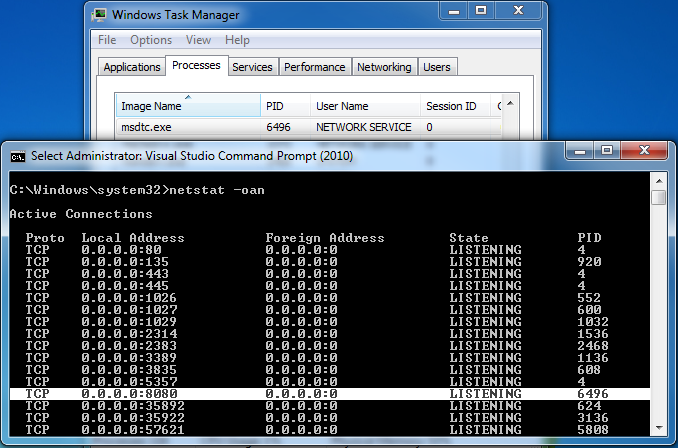Viewport: 678px width, 448px height.
Task: Click the Local Address column heading
Action: pos(133,238)
